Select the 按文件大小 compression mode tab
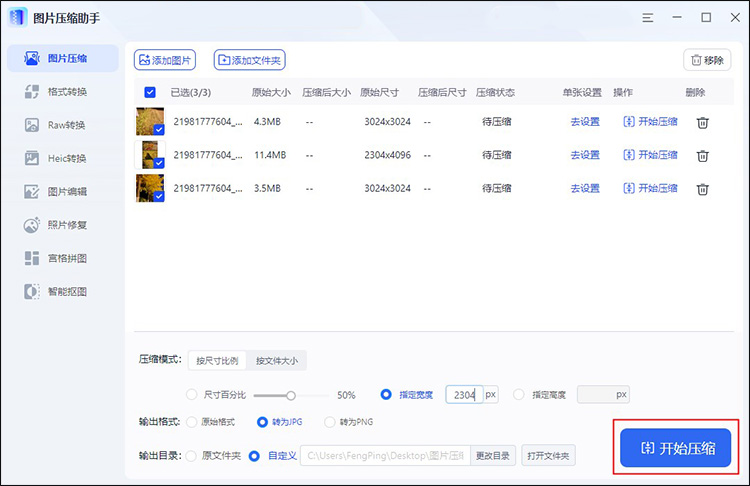Screen dimensions: 750x486 [276, 361]
